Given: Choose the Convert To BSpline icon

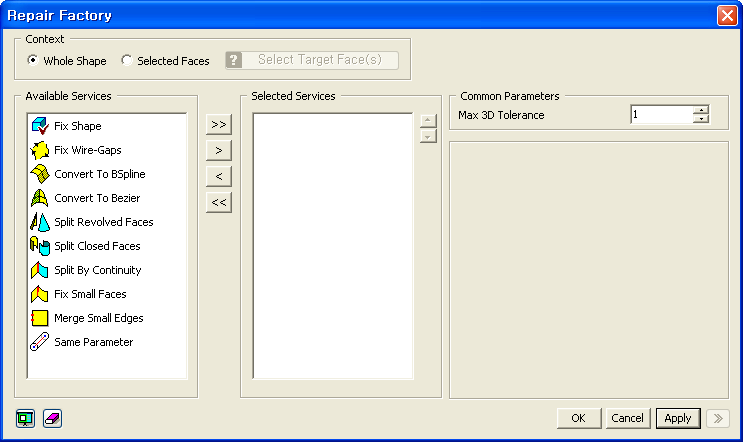Looking at the screenshot, I should [40, 174].
